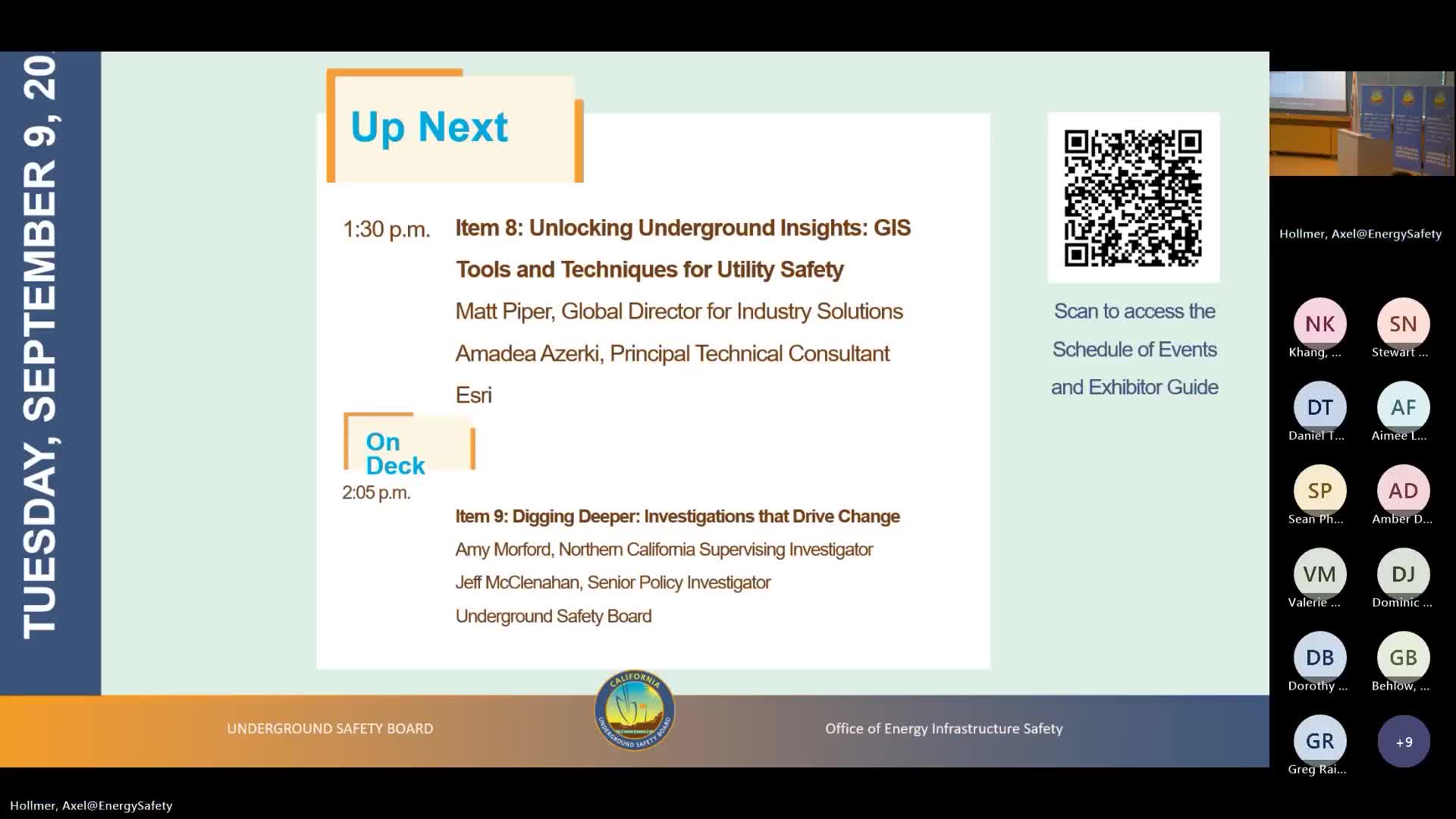Click the QR code image
Screen dimensions: 1456x819
[x=1133, y=198]
